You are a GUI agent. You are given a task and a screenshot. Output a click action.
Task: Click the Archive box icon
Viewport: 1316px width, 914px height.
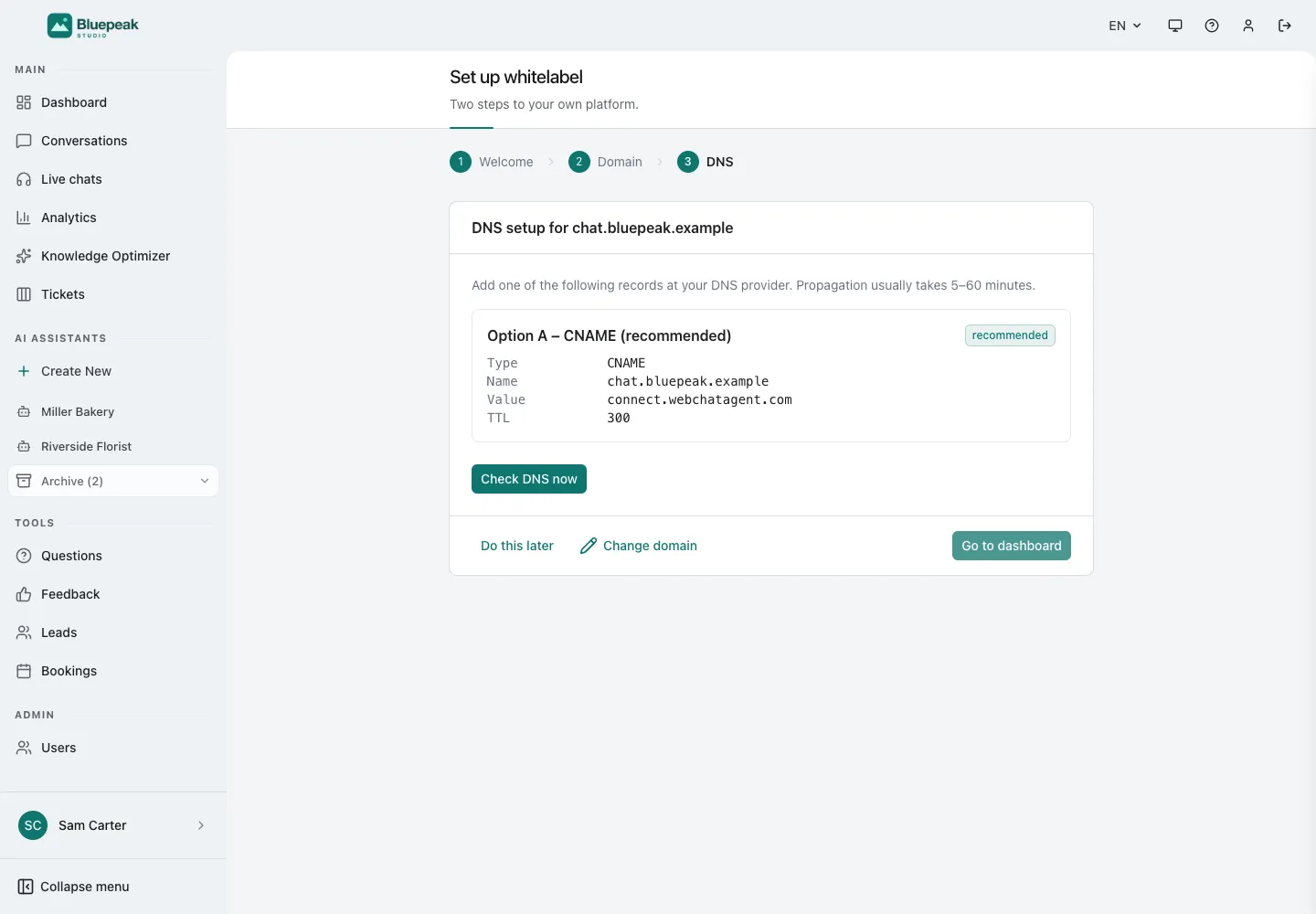pos(24,481)
